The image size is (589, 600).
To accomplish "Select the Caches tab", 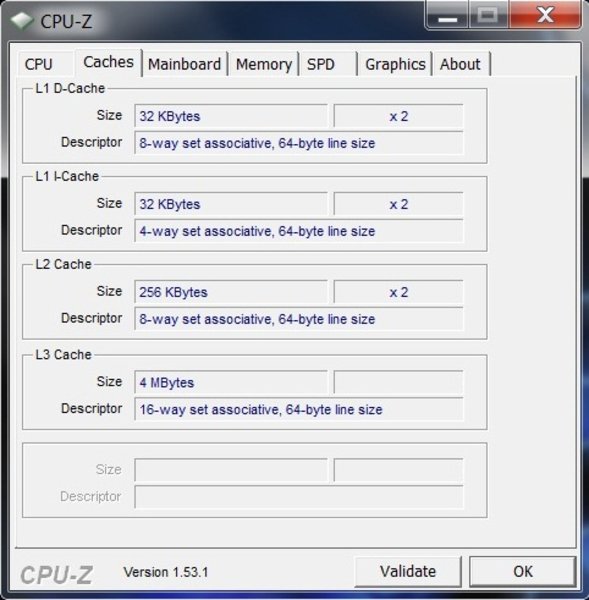I will coord(109,62).
